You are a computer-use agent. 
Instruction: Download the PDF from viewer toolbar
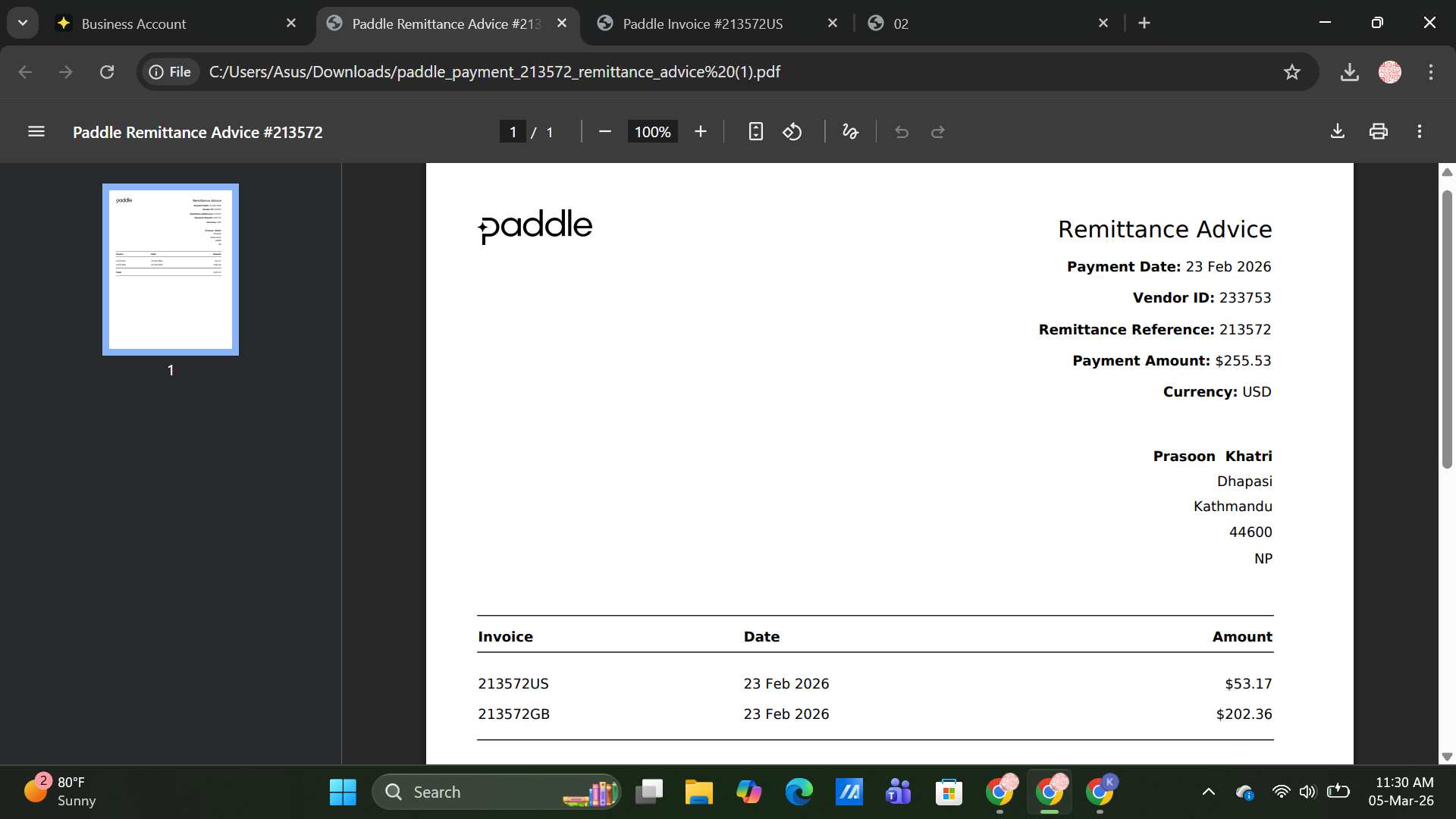pyautogui.click(x=1337, y=132)
